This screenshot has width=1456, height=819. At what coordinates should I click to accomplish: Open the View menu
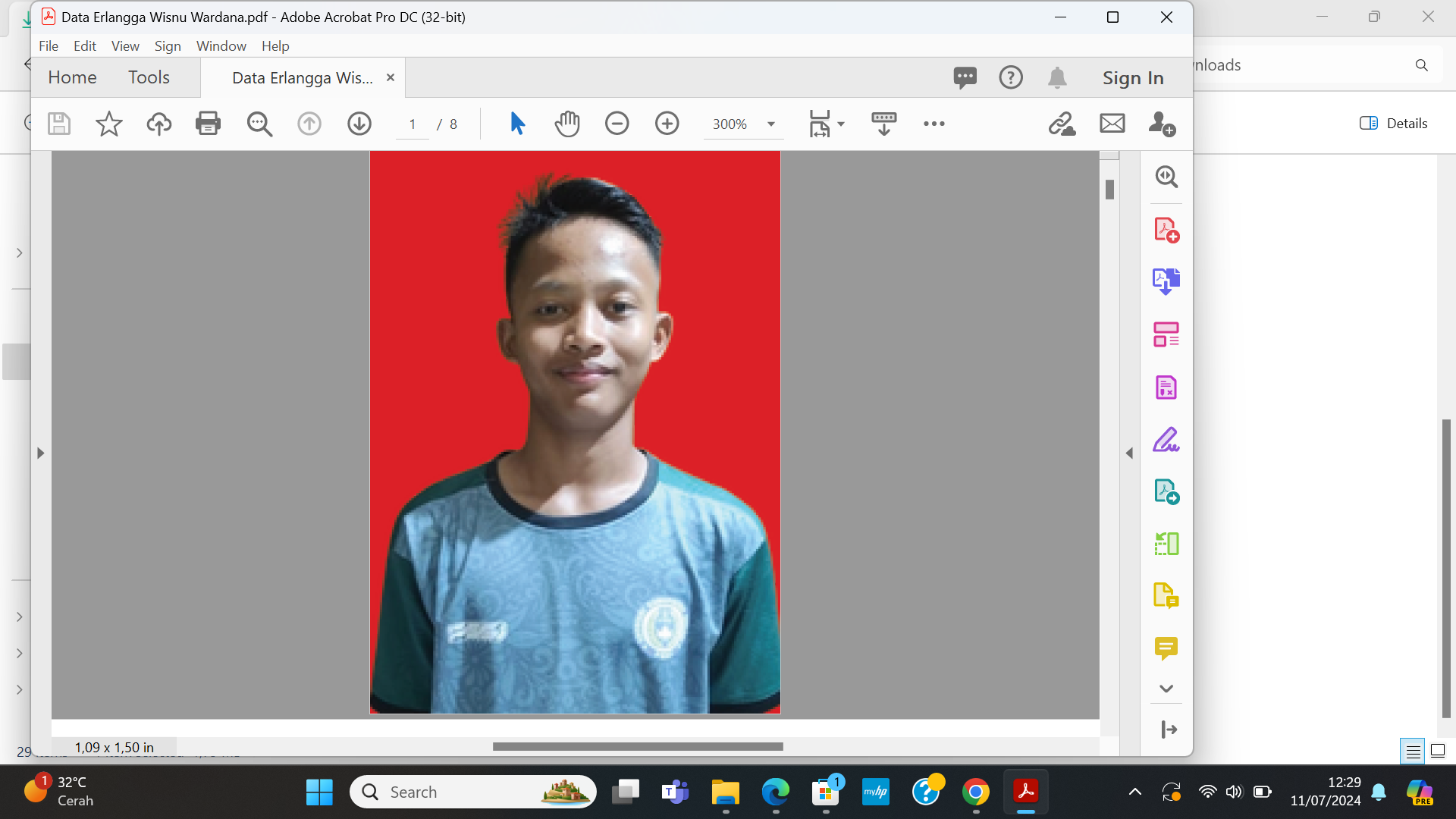tap(125, 46)
